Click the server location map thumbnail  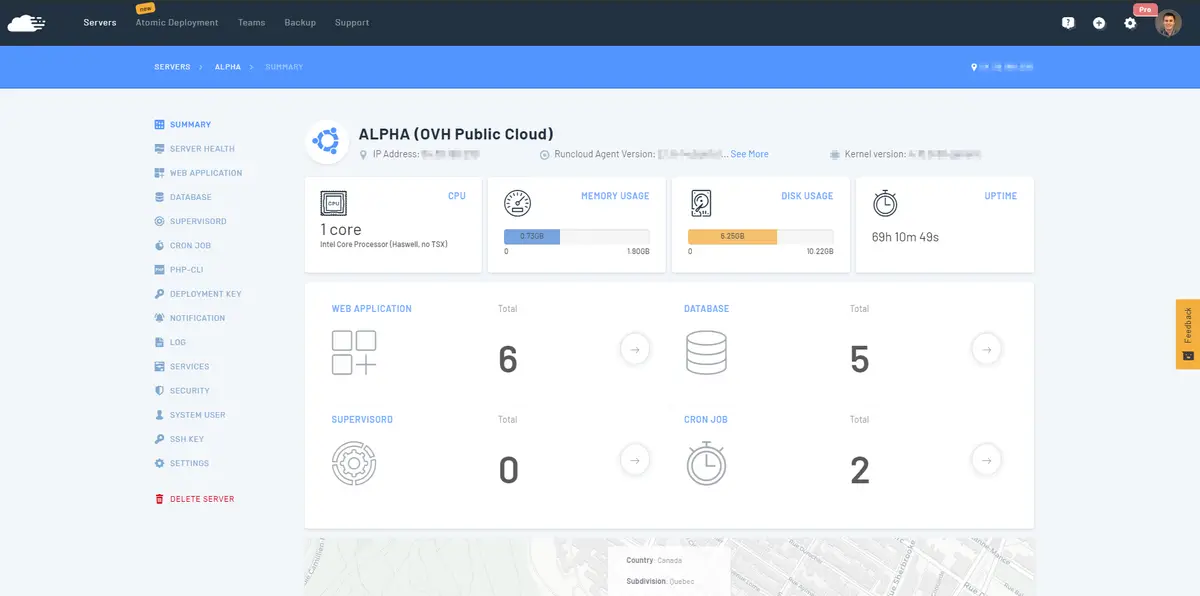point(669,567)
